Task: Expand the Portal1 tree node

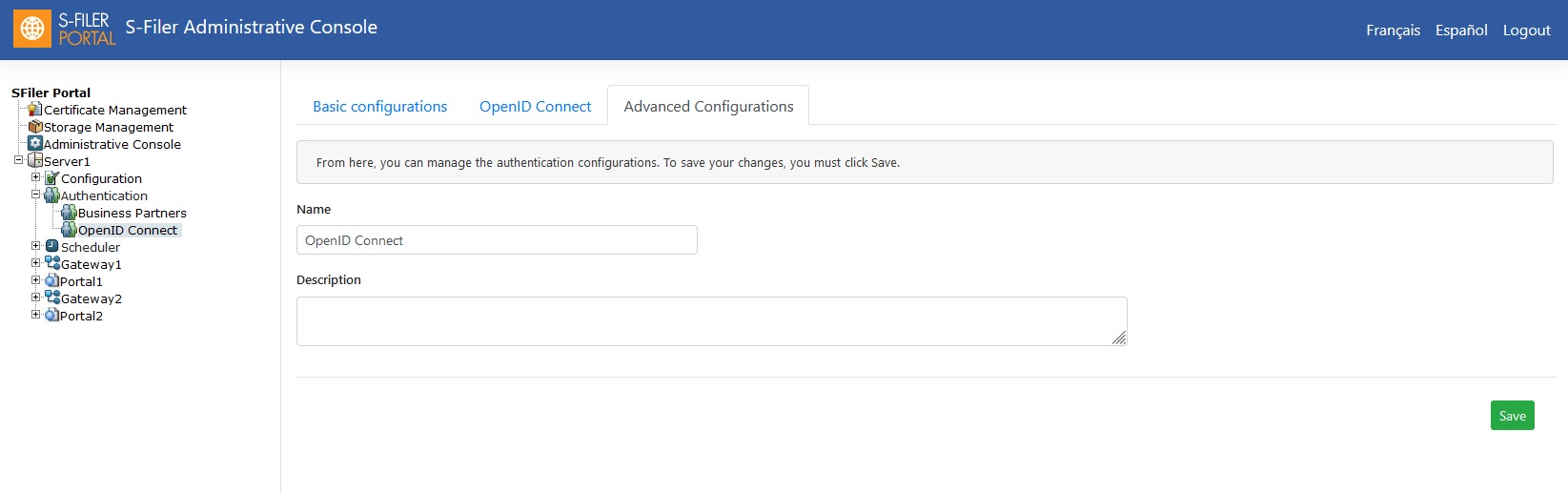Action: click(x=35, y=280)
